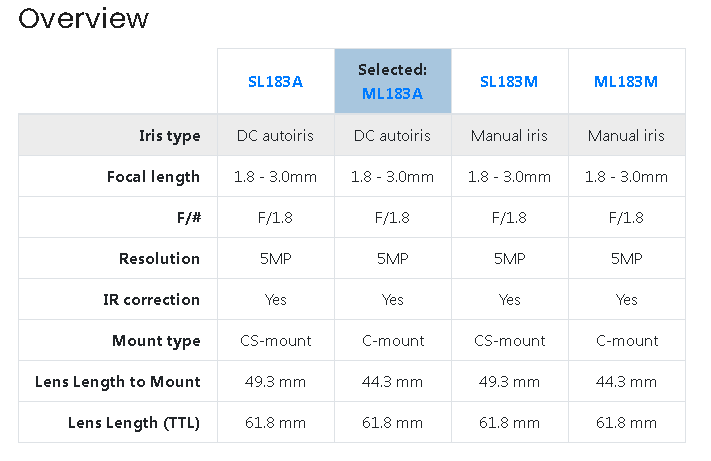Open the ML183M product link
This screenshot has width=711, height=461.
click(x=626, y=82)
